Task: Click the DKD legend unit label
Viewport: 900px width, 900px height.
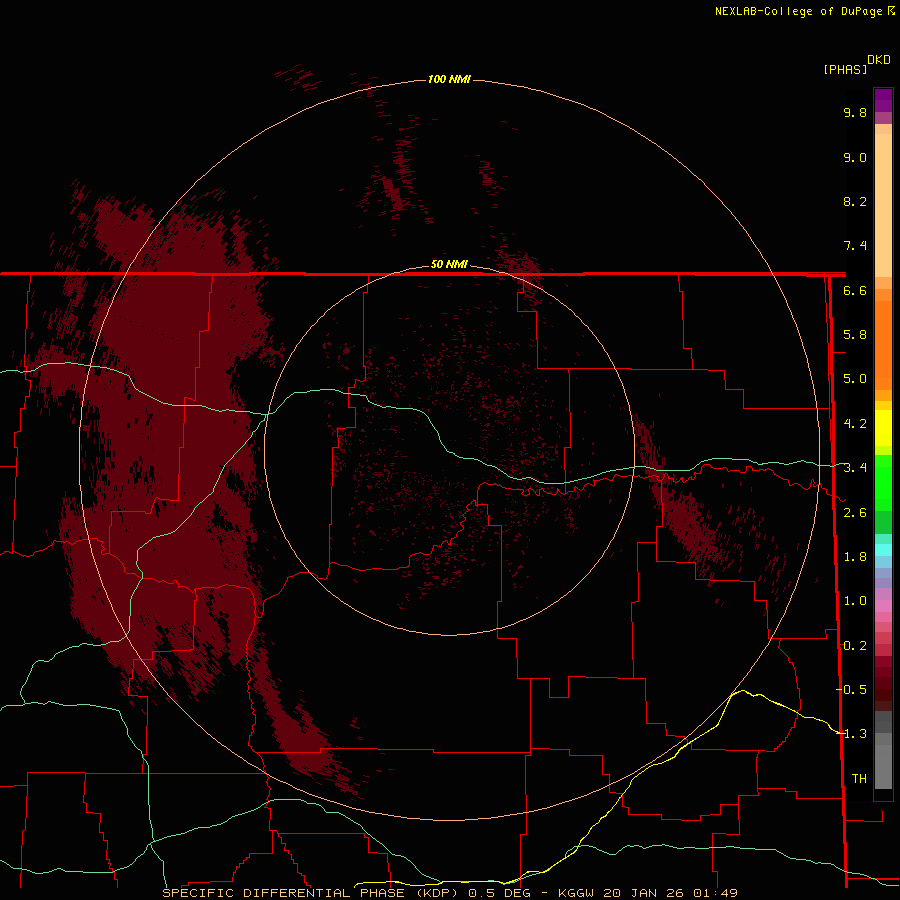Action: pos(879,60)
